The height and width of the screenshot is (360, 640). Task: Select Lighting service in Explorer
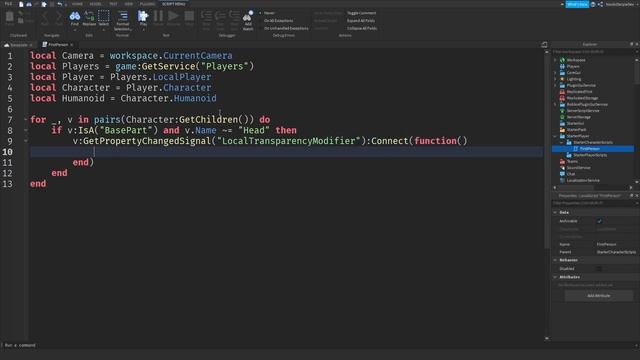[573, 79]
